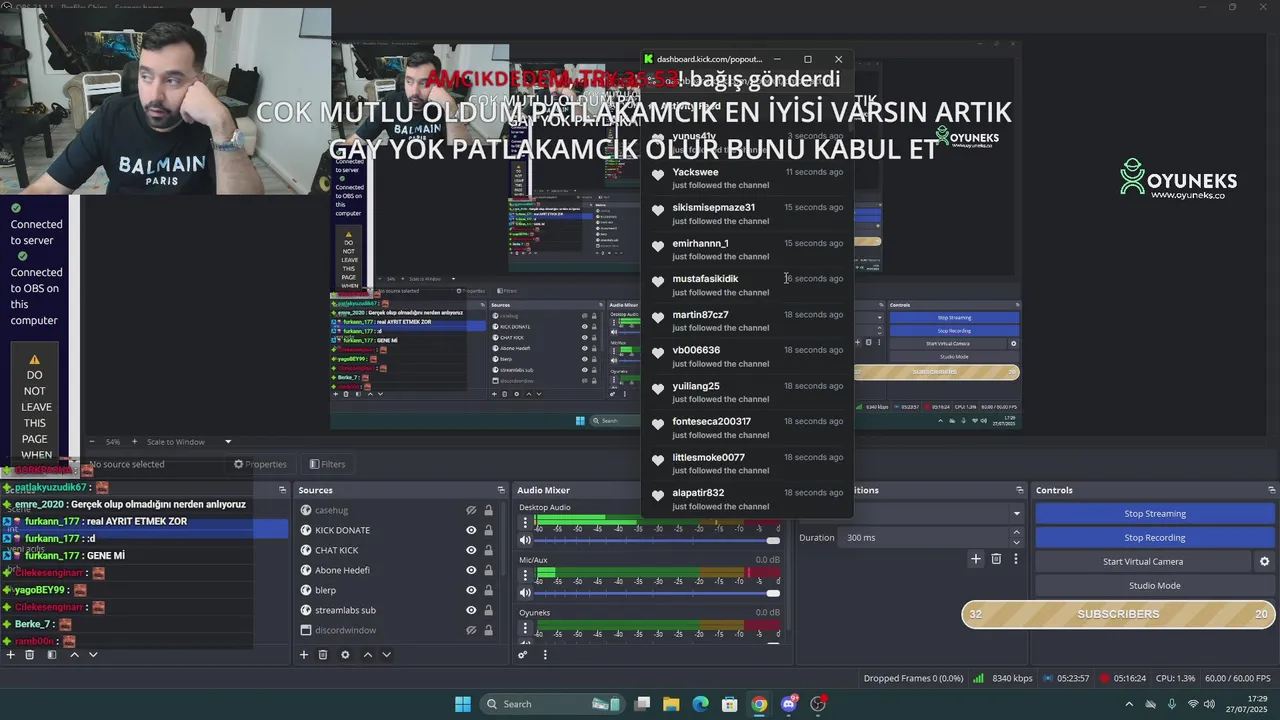
Task: Undock the Controls panel
Action: click(1271, 490)
